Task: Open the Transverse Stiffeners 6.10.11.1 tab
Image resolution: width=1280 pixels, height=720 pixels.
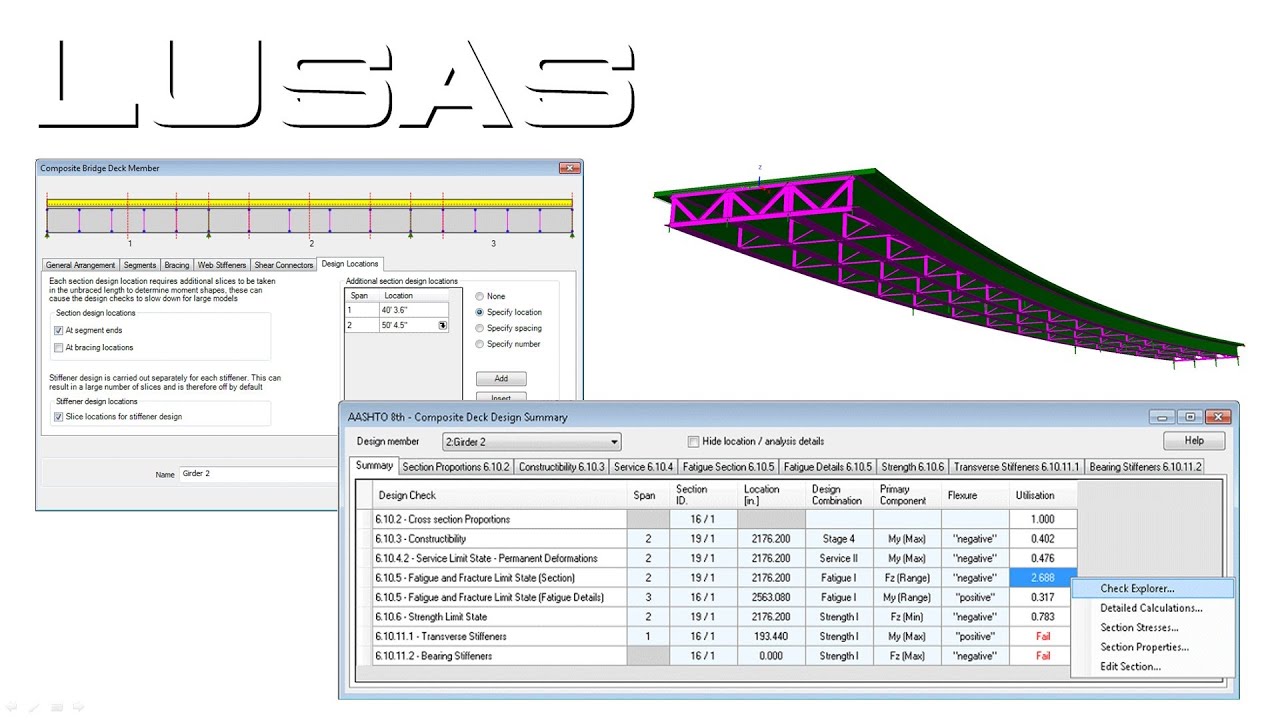Action: [x=1017, y=467]
